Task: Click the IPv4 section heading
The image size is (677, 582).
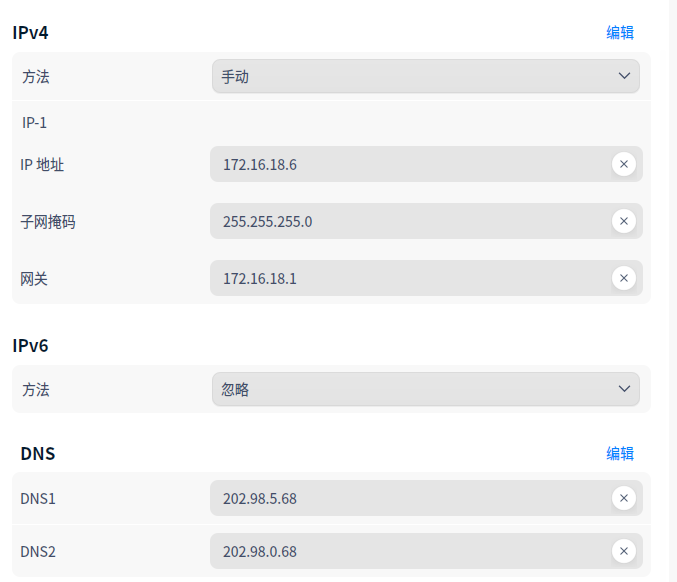Action: 30,32
